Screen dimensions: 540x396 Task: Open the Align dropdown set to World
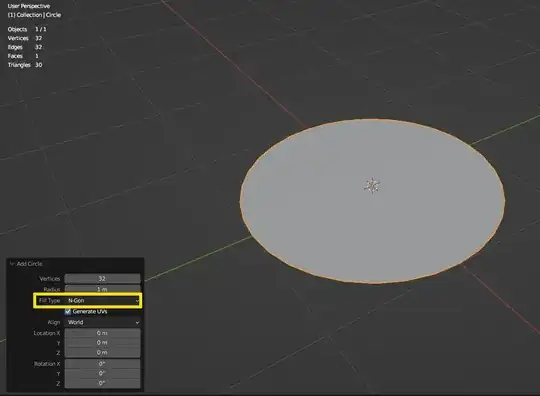pyautogui.click(x=102, y=322)
